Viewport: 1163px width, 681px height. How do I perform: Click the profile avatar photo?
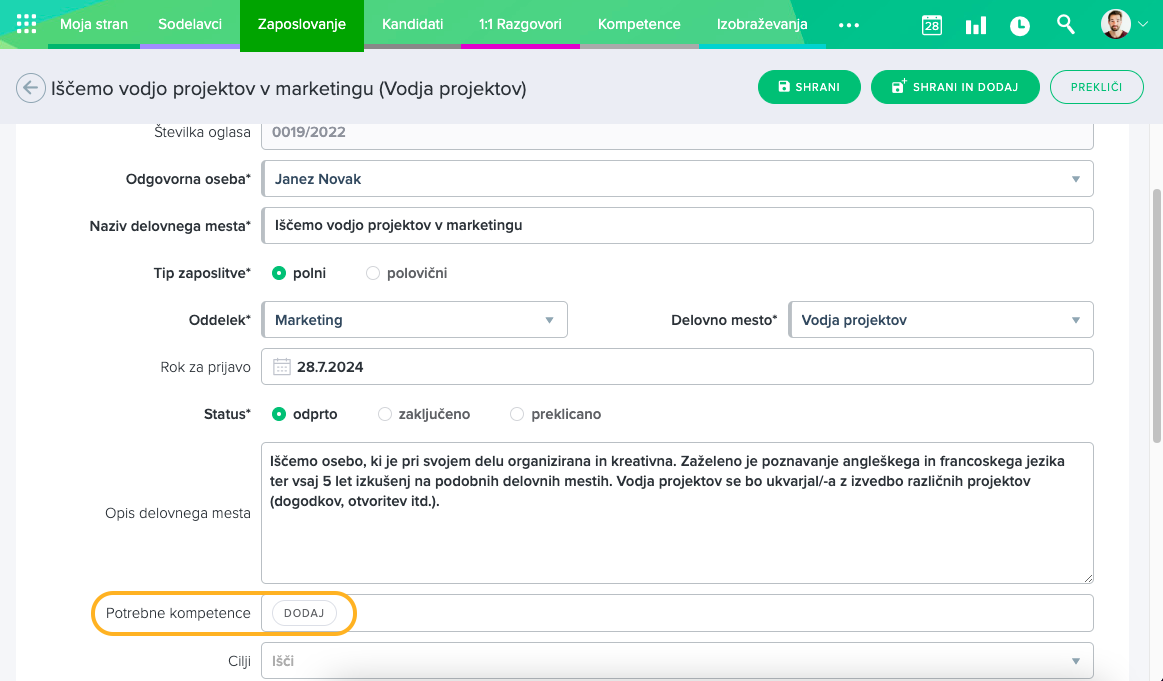tap(1117, 25)
